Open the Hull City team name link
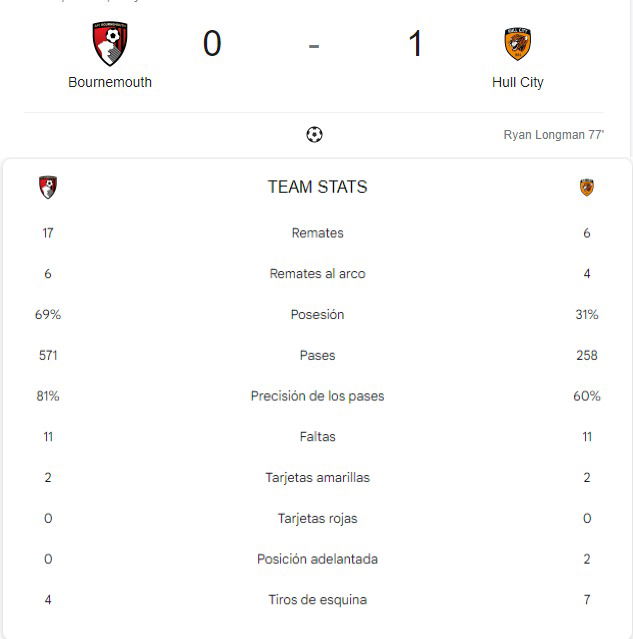This screenshot has width=633, height=639. coord(518,82)
